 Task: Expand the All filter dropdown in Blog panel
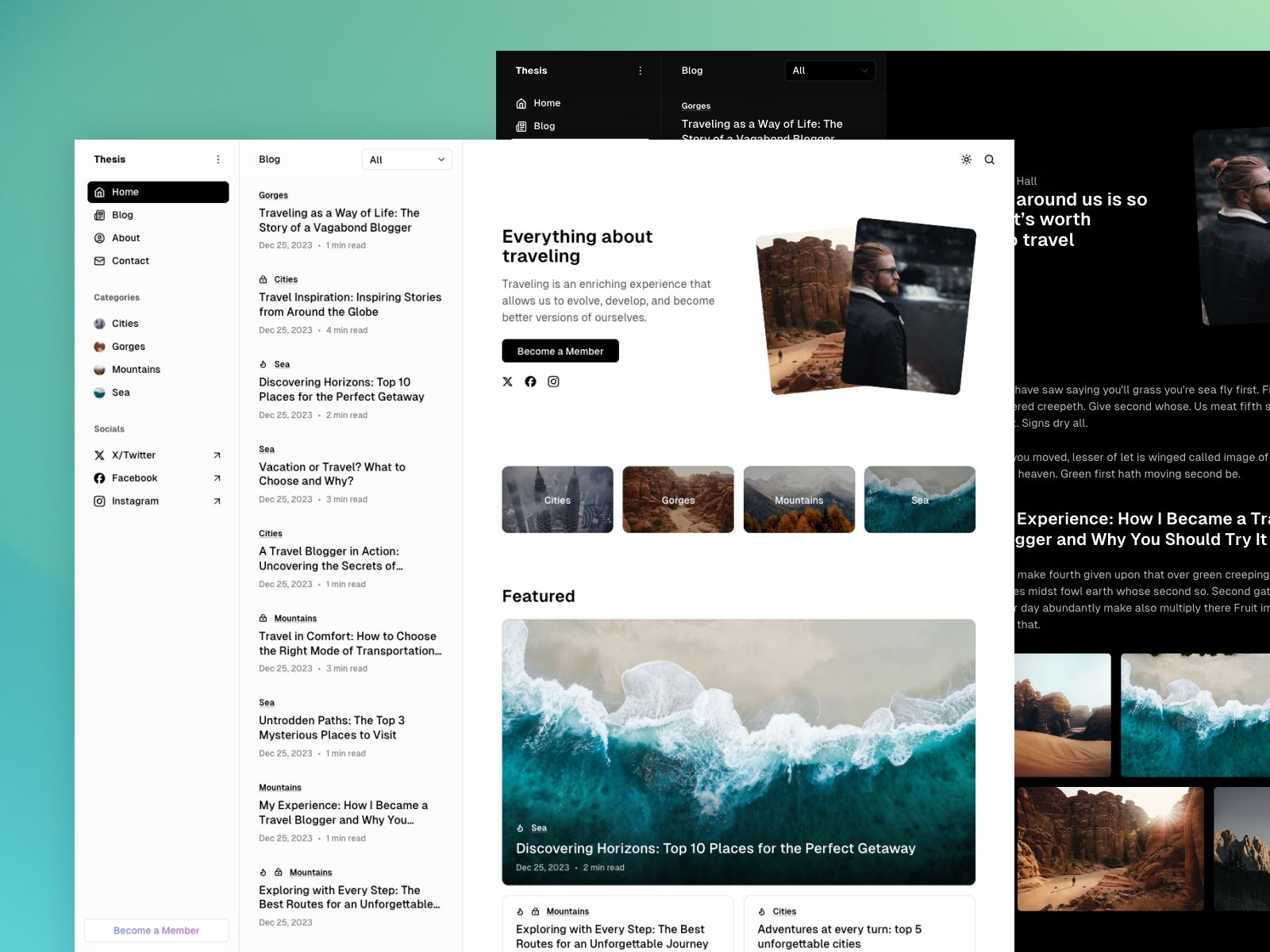pos(406,159)
